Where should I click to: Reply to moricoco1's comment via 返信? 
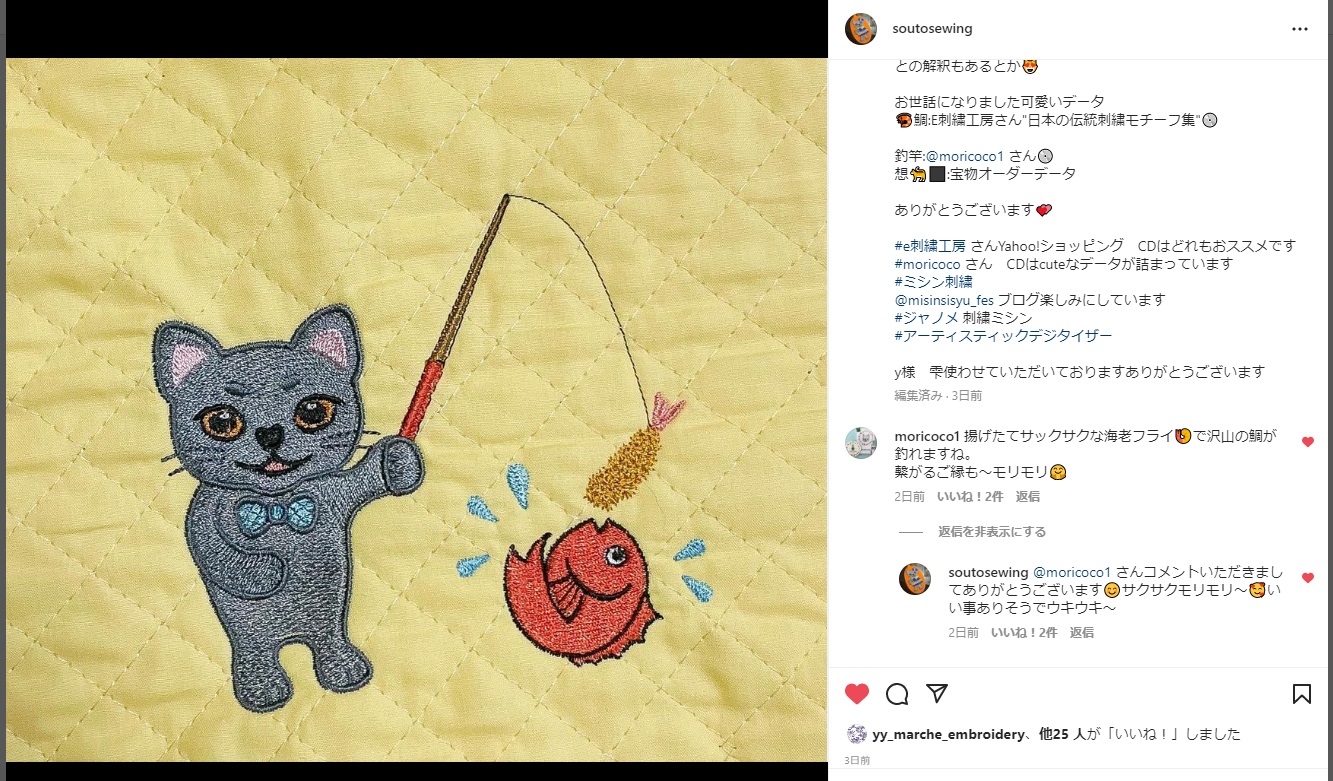pos(1028,496)
